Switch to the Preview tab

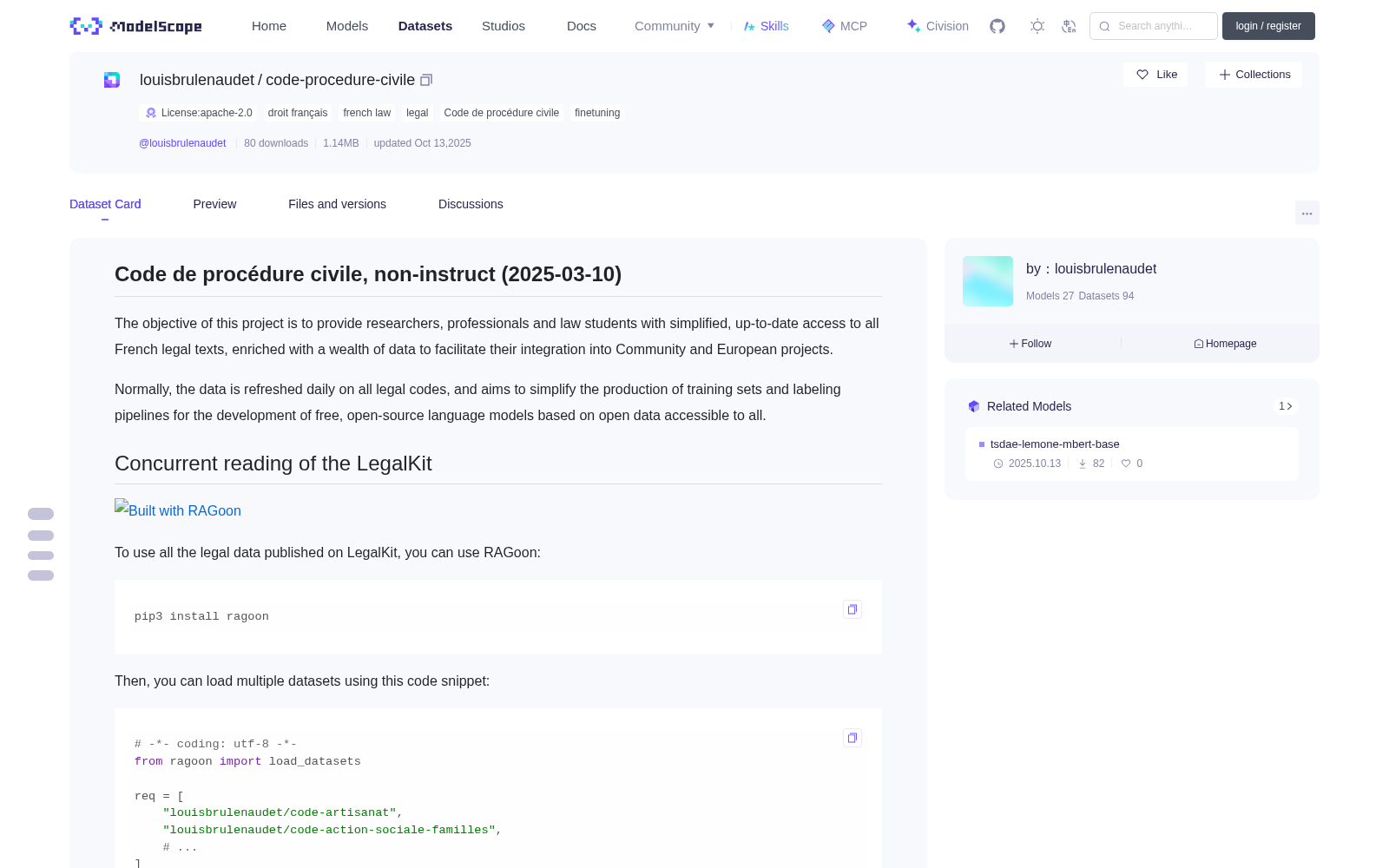(x=214, y=204)
